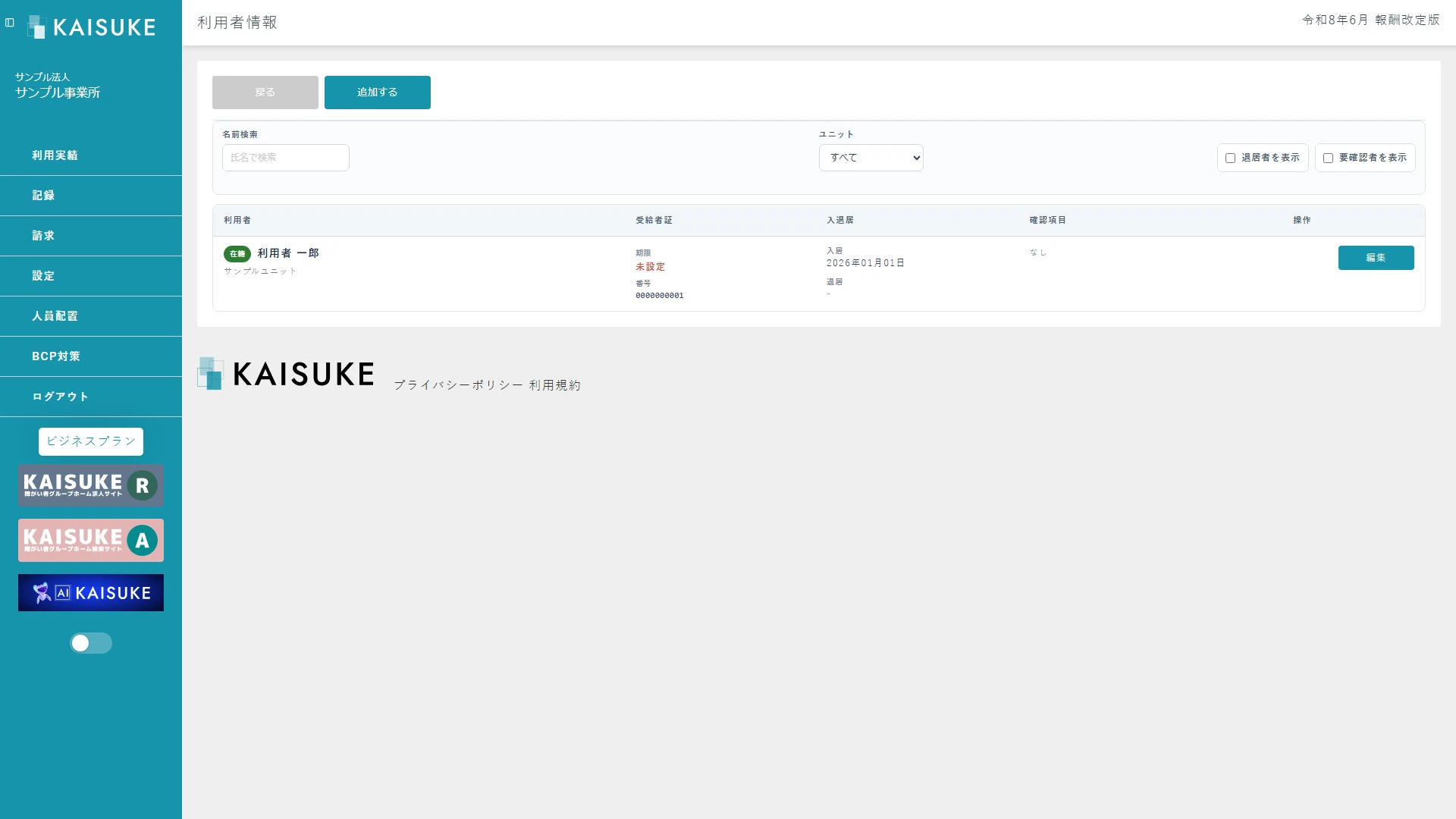
Task: Select ログアウト in the sidebar
Action: [x=91, y=397]
